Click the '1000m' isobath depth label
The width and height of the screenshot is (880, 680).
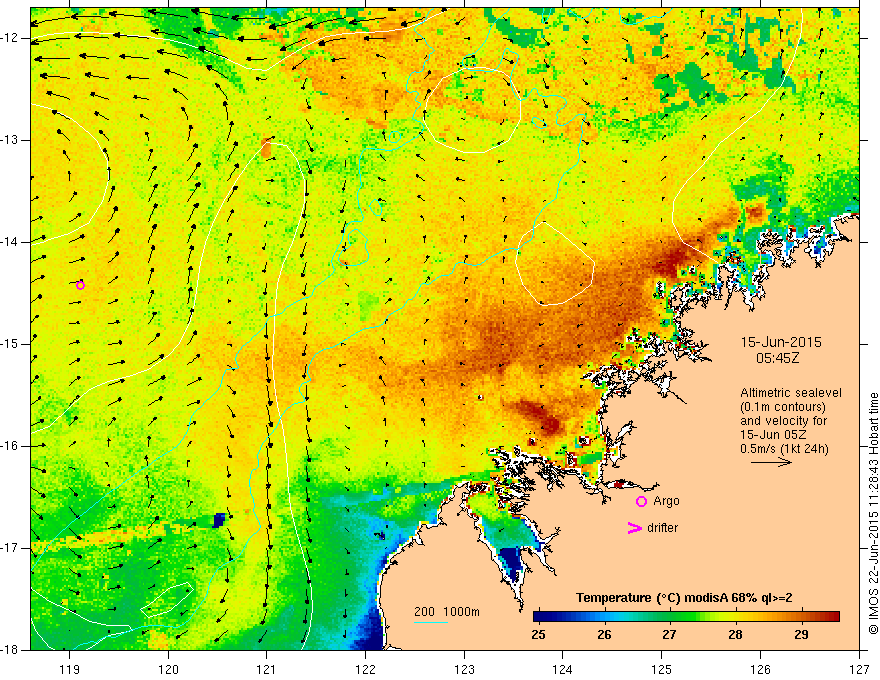click(x=461, y=612)
